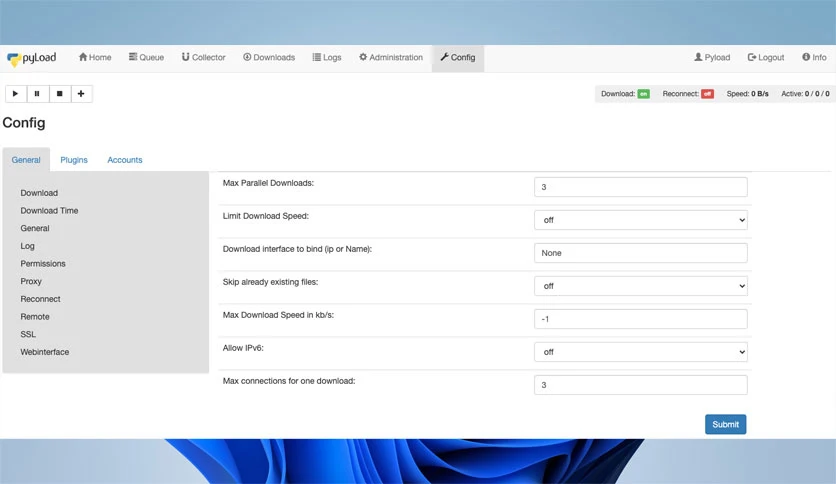Select Permissions in the sidebar
836x484 pixels.
[x=43, y=263]
